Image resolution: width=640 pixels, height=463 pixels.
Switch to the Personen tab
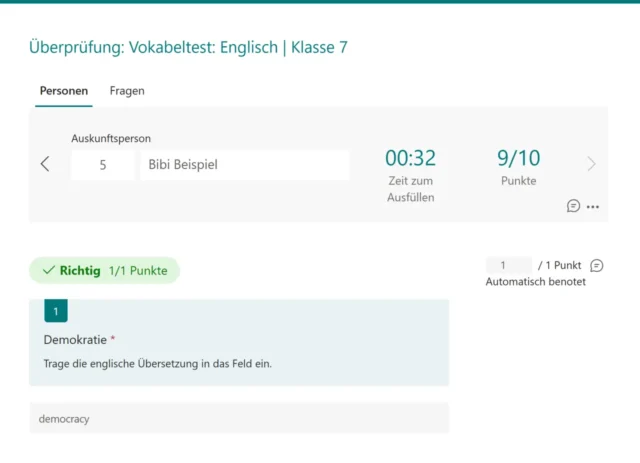point(63,91)
